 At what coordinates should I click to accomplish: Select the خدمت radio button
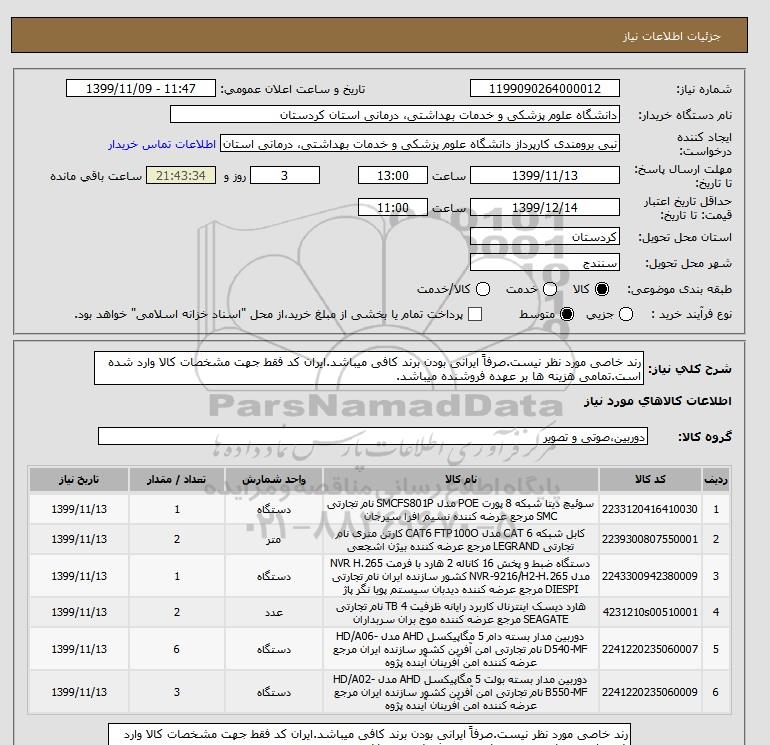(x=550, y=289)
